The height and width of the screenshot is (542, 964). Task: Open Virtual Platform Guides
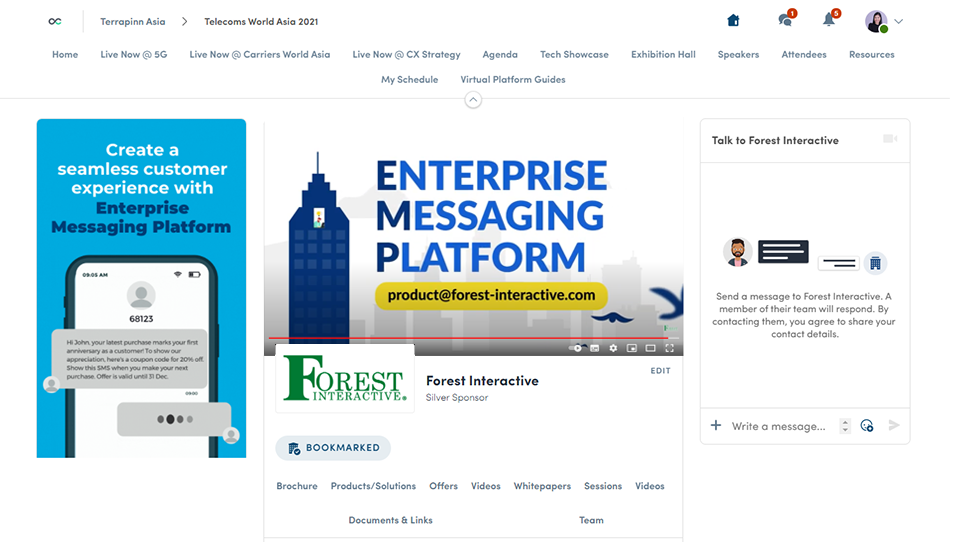[513, 79]
